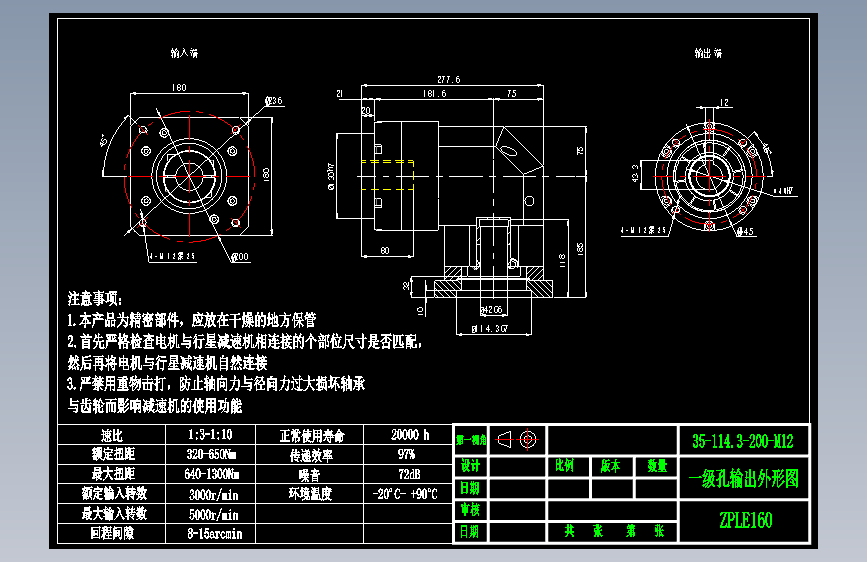The image size is (867, 562).
Task: Select the ZPLE160 model name
Action: [x=745, y=521]
